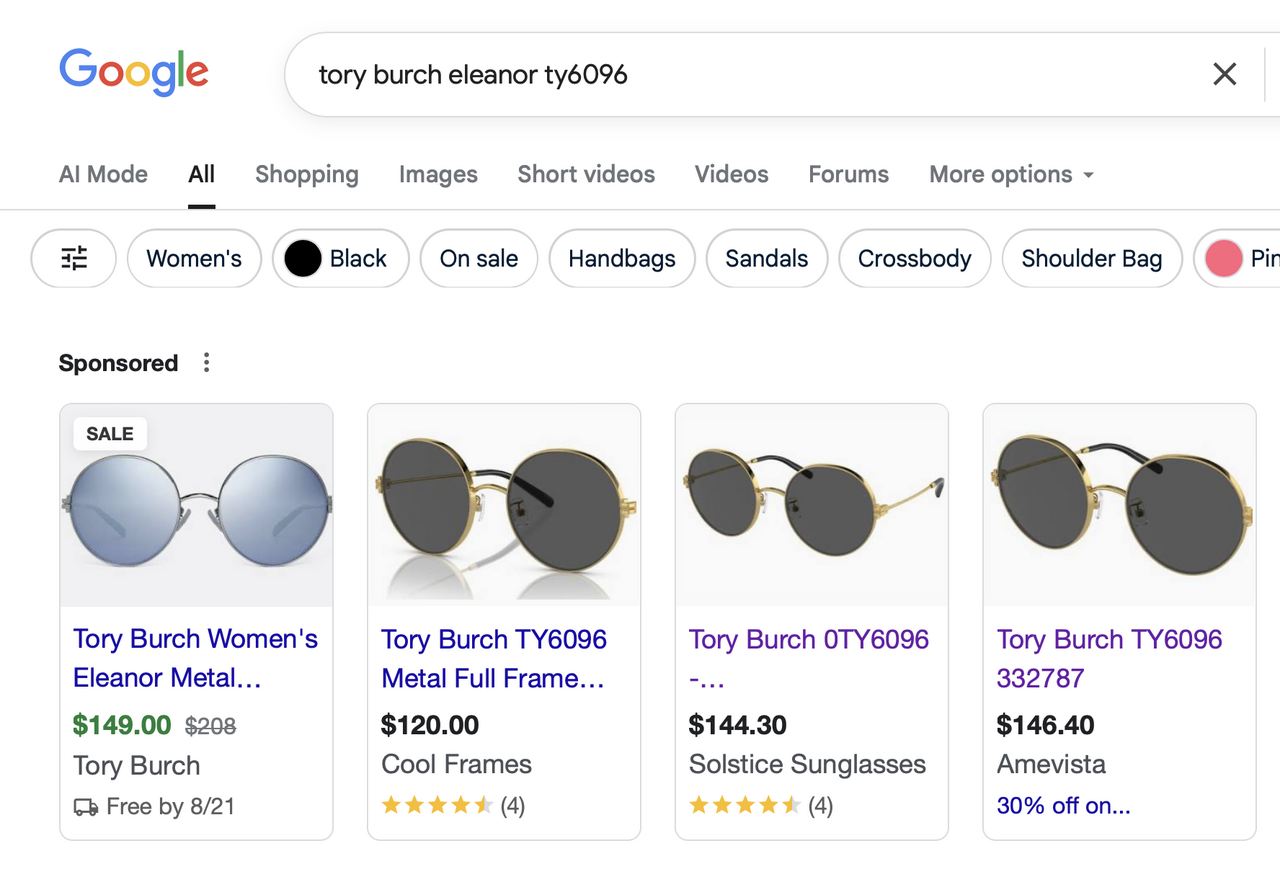This screenshot has height=882, width=1280.
Task: Click the $146.40 price
Action: (1046, 725)
